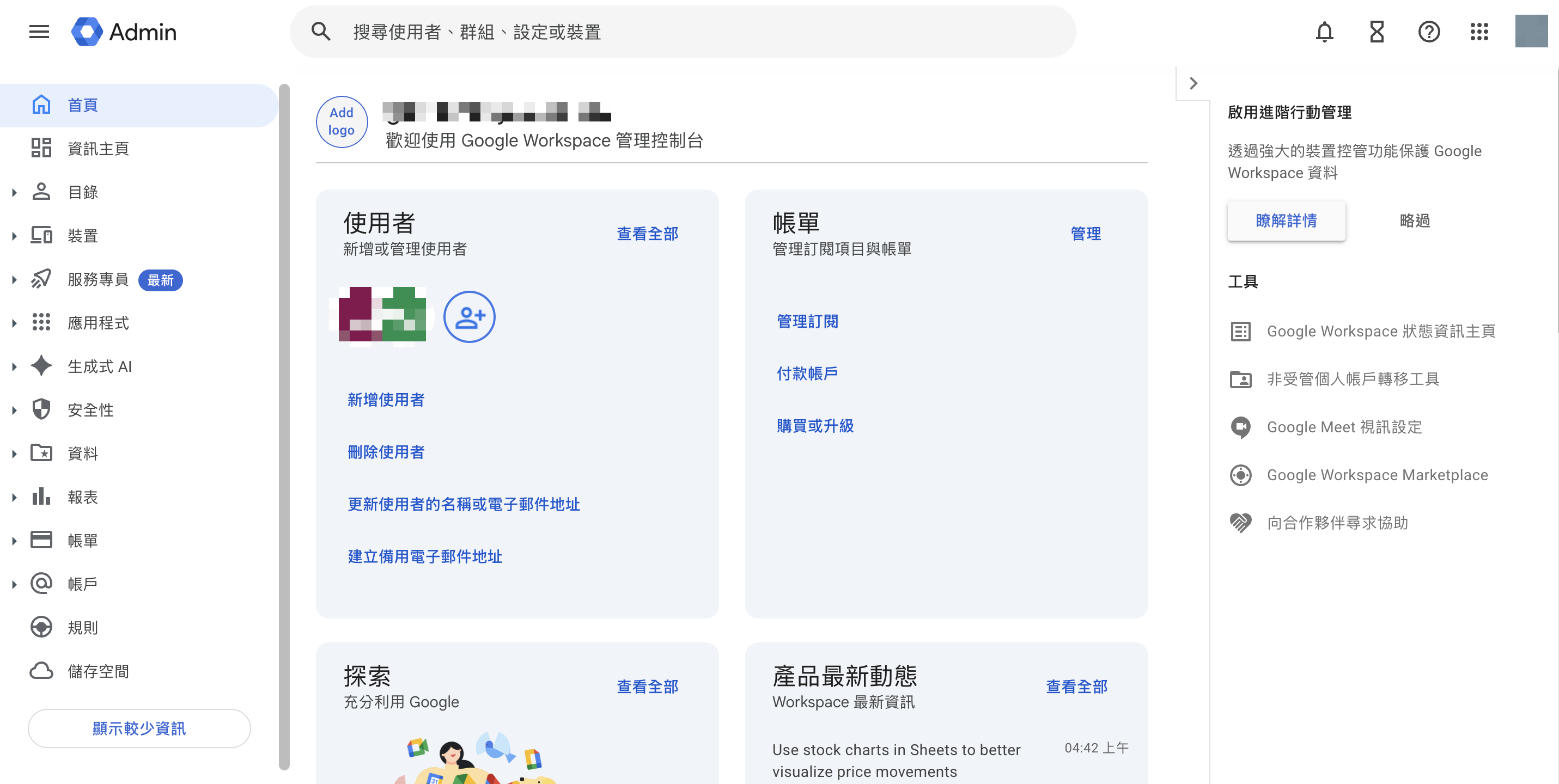Focus the admin search field
The height and width of the screenshot is (784, 1559).
(683, 32)
